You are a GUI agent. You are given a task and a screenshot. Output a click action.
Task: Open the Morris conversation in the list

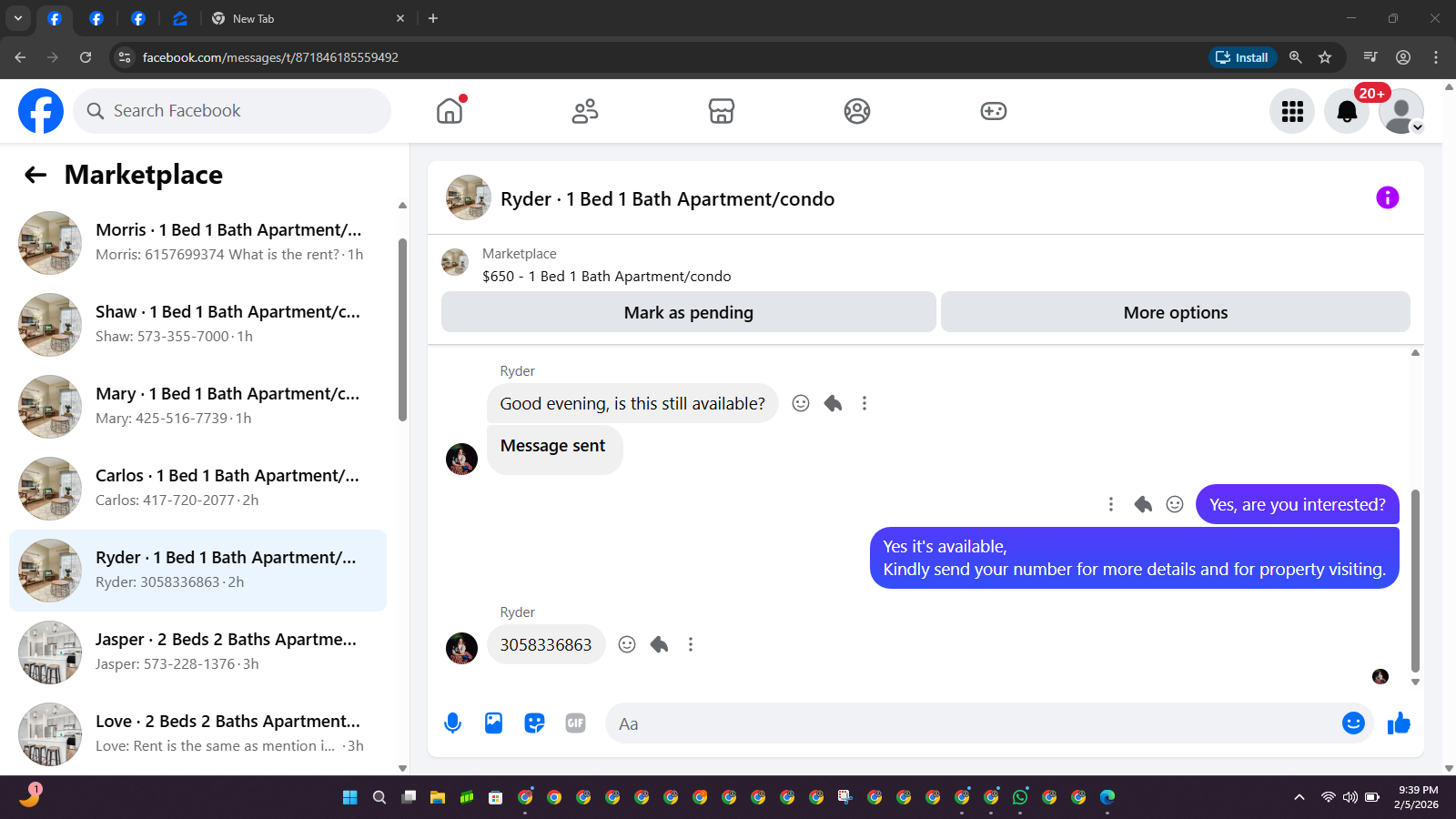tap(197, 243)
